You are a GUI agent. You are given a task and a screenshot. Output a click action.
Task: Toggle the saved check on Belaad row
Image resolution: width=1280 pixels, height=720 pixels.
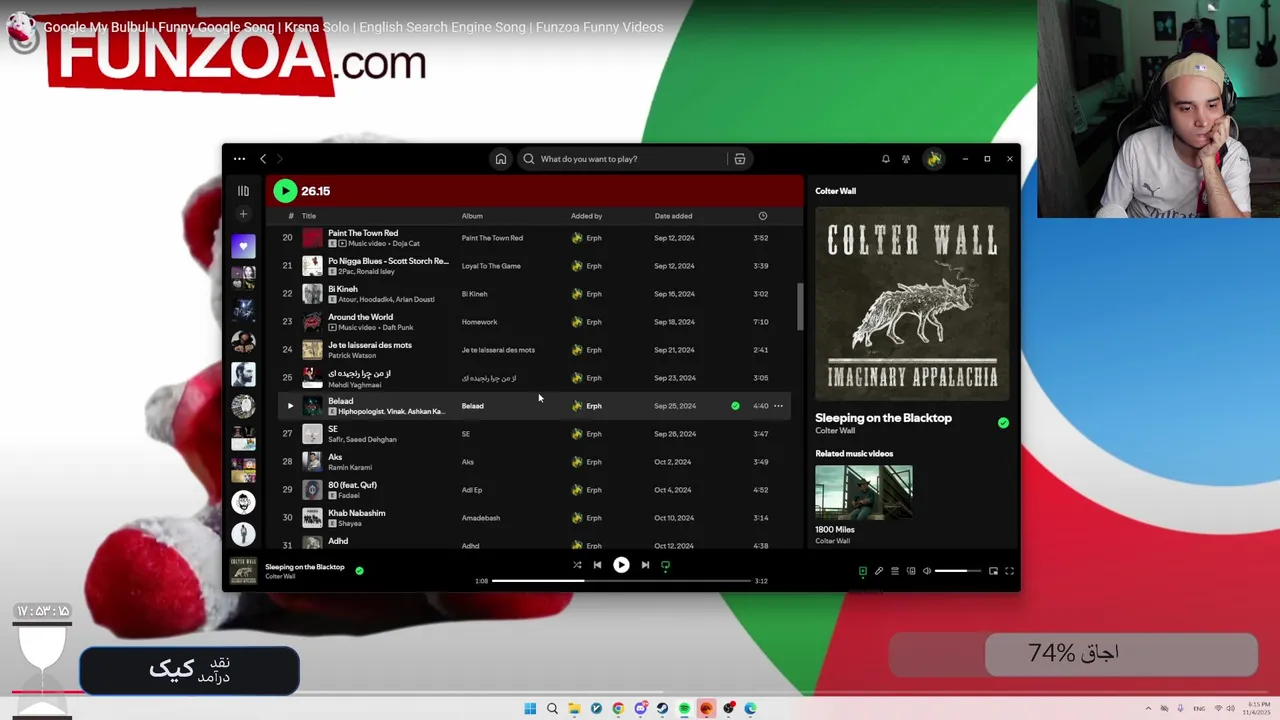(735, 406)
